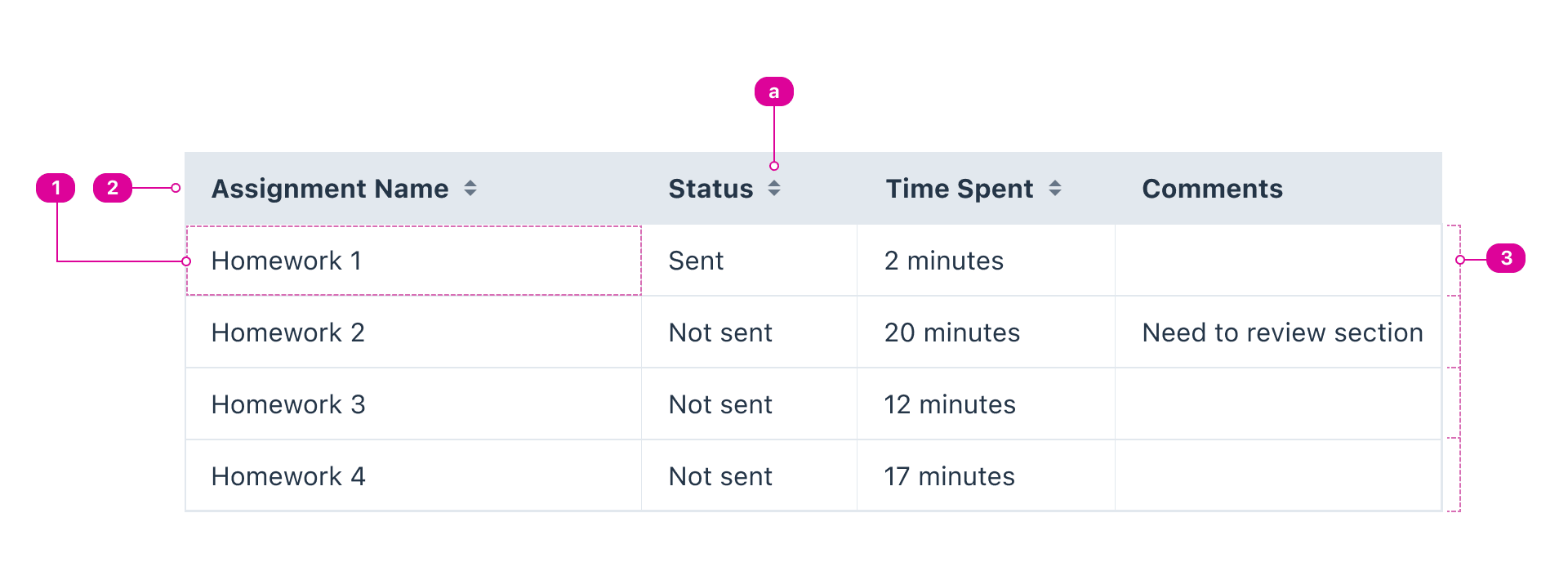1568x580 pixels.
Task: Click annotation badge labeled 2
Action: pyautogui.click(x=113, y=188)
